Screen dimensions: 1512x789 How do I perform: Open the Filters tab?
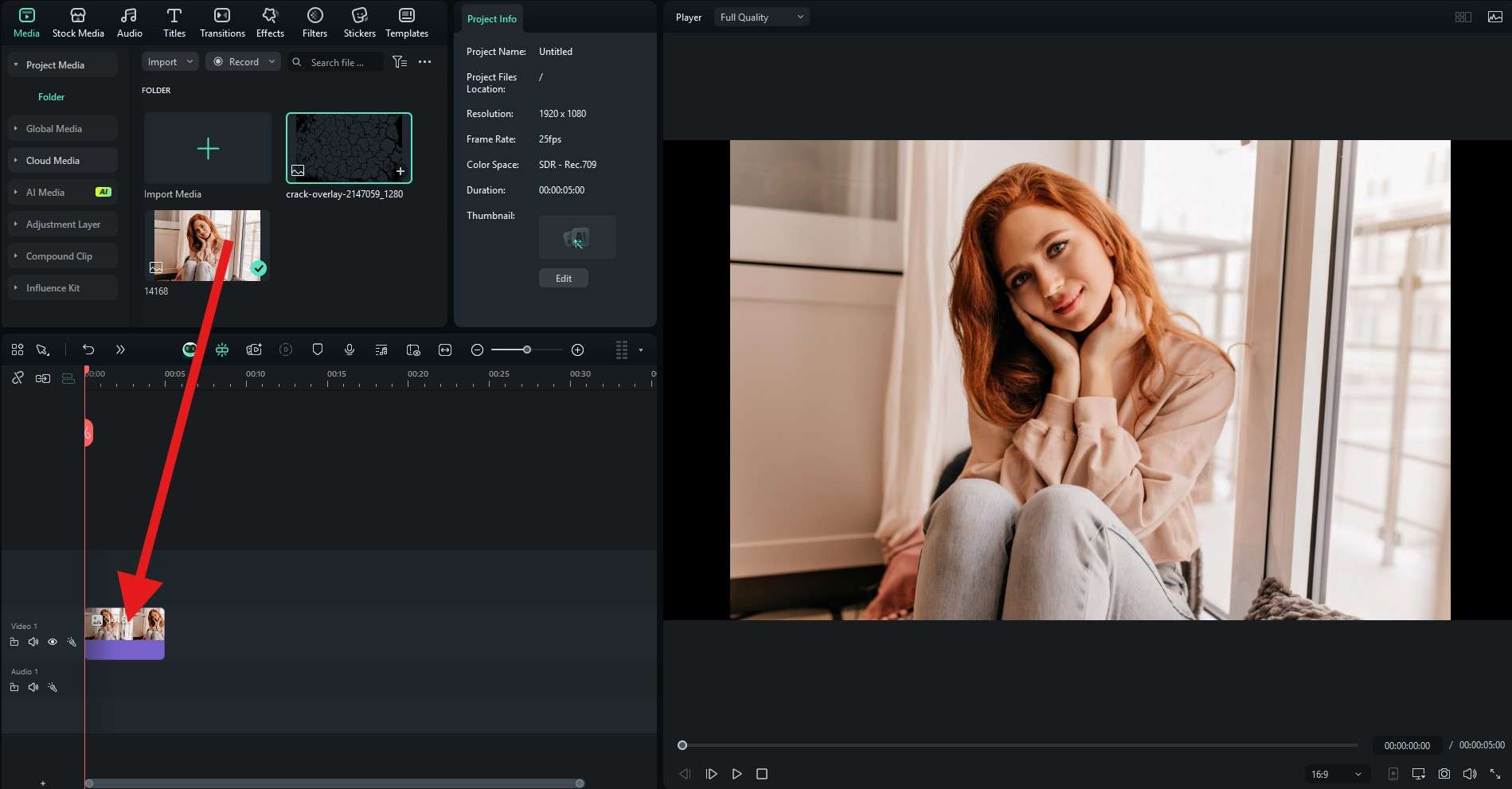click(315, 22)
